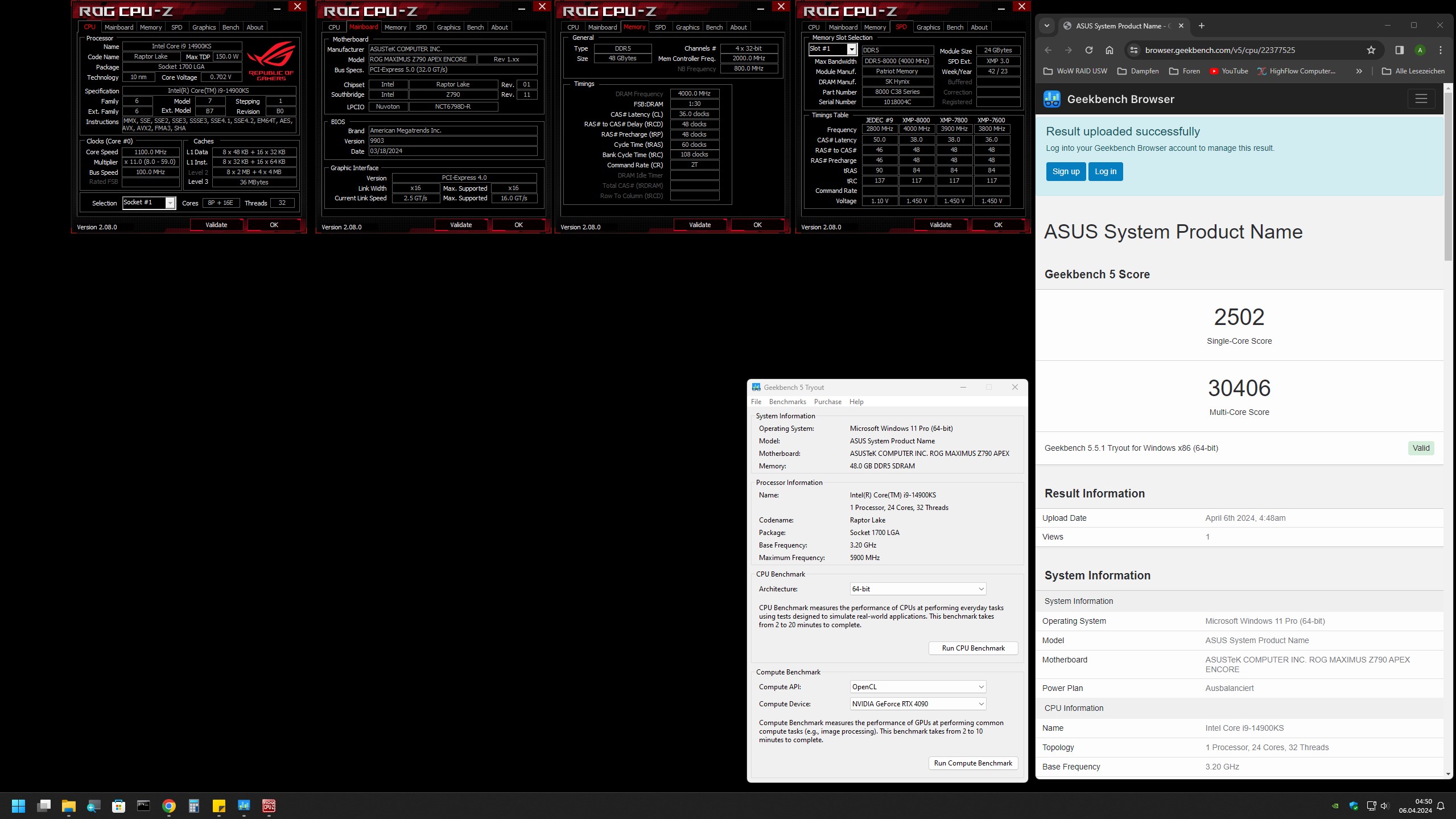Run CPU Benchmark in Geekbench 5
The image size is (1456, 819).
(973, 648)
